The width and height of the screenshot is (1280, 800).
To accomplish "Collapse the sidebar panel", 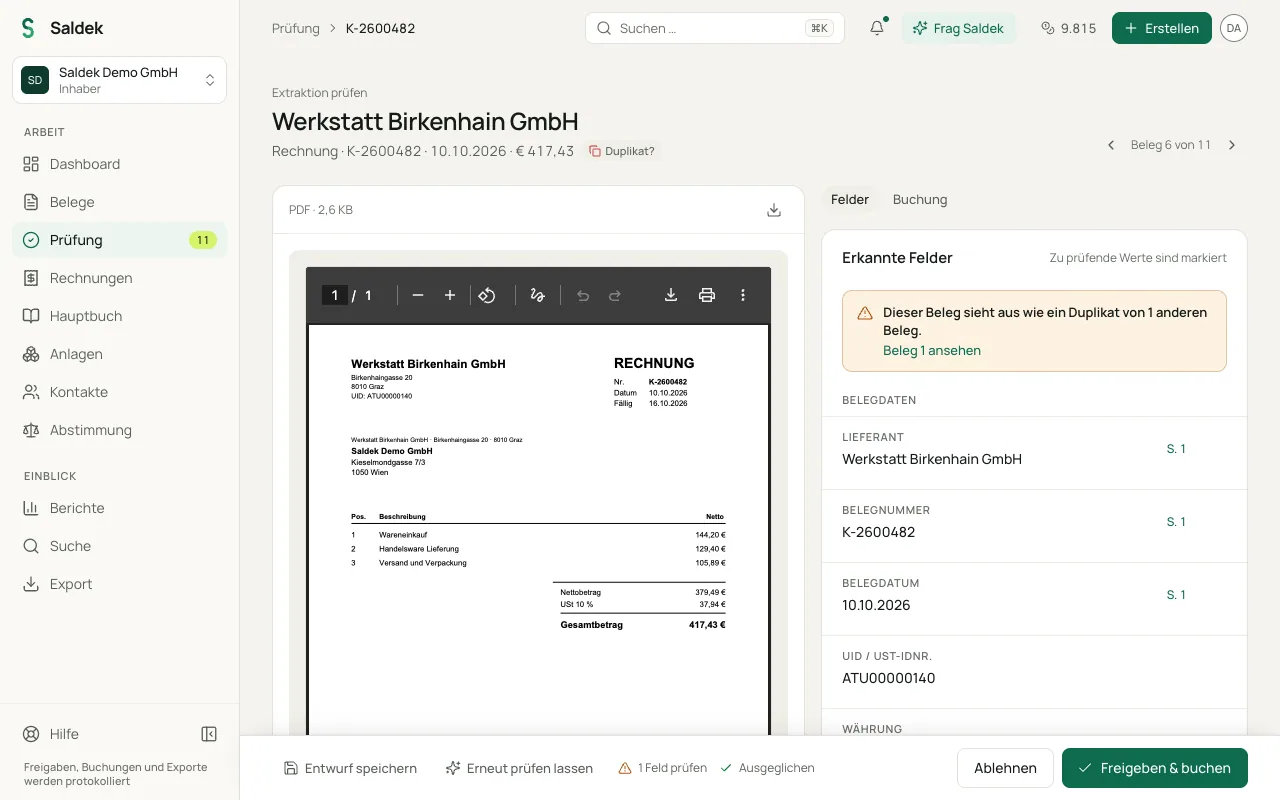I will point(209,734).
